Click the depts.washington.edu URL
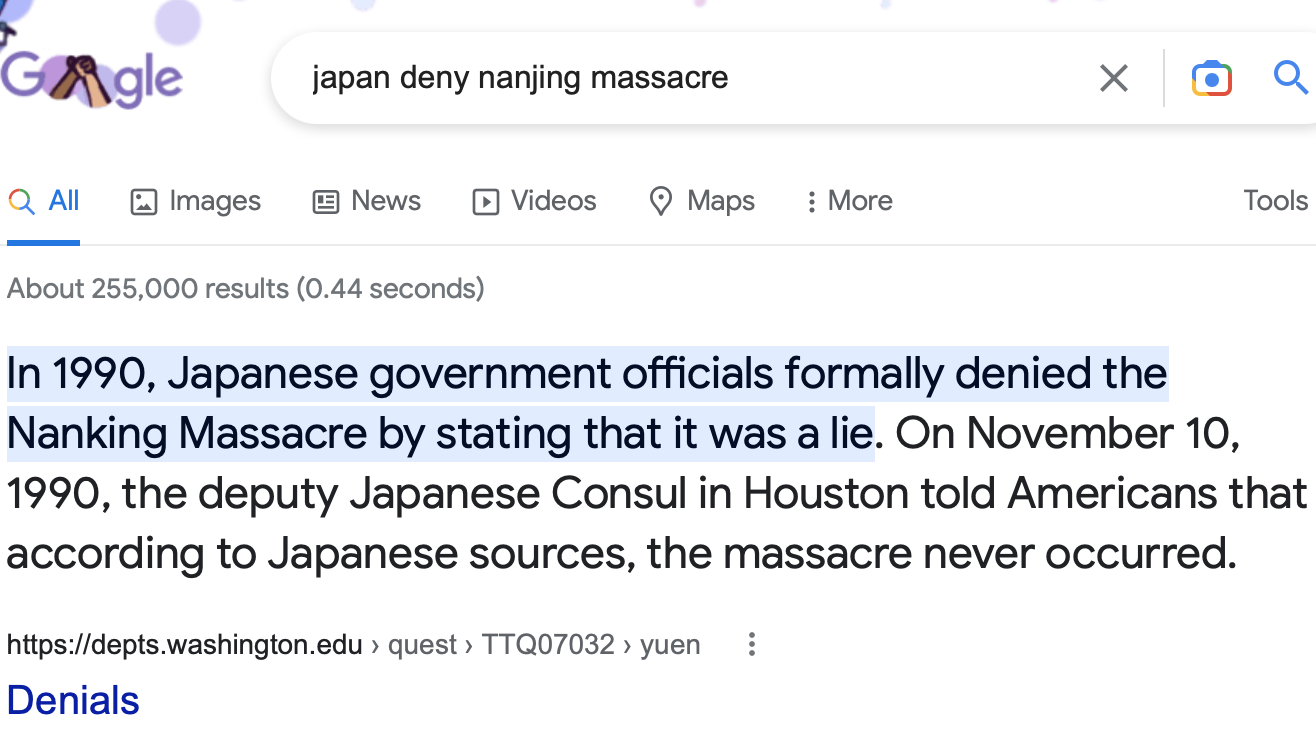Viewport: 1316px width, 734px height. pyautogui.click(x=184, y=645)
